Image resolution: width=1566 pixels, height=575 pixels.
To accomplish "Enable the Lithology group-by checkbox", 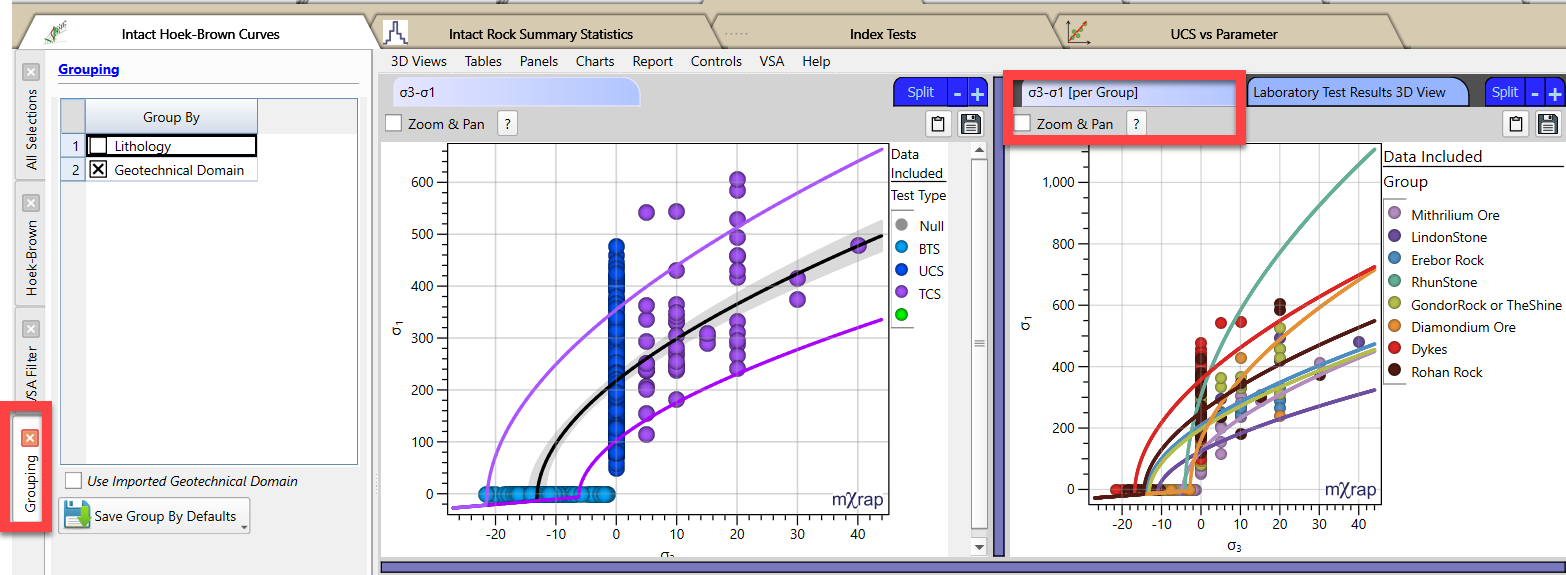I will tap(98, 146).
